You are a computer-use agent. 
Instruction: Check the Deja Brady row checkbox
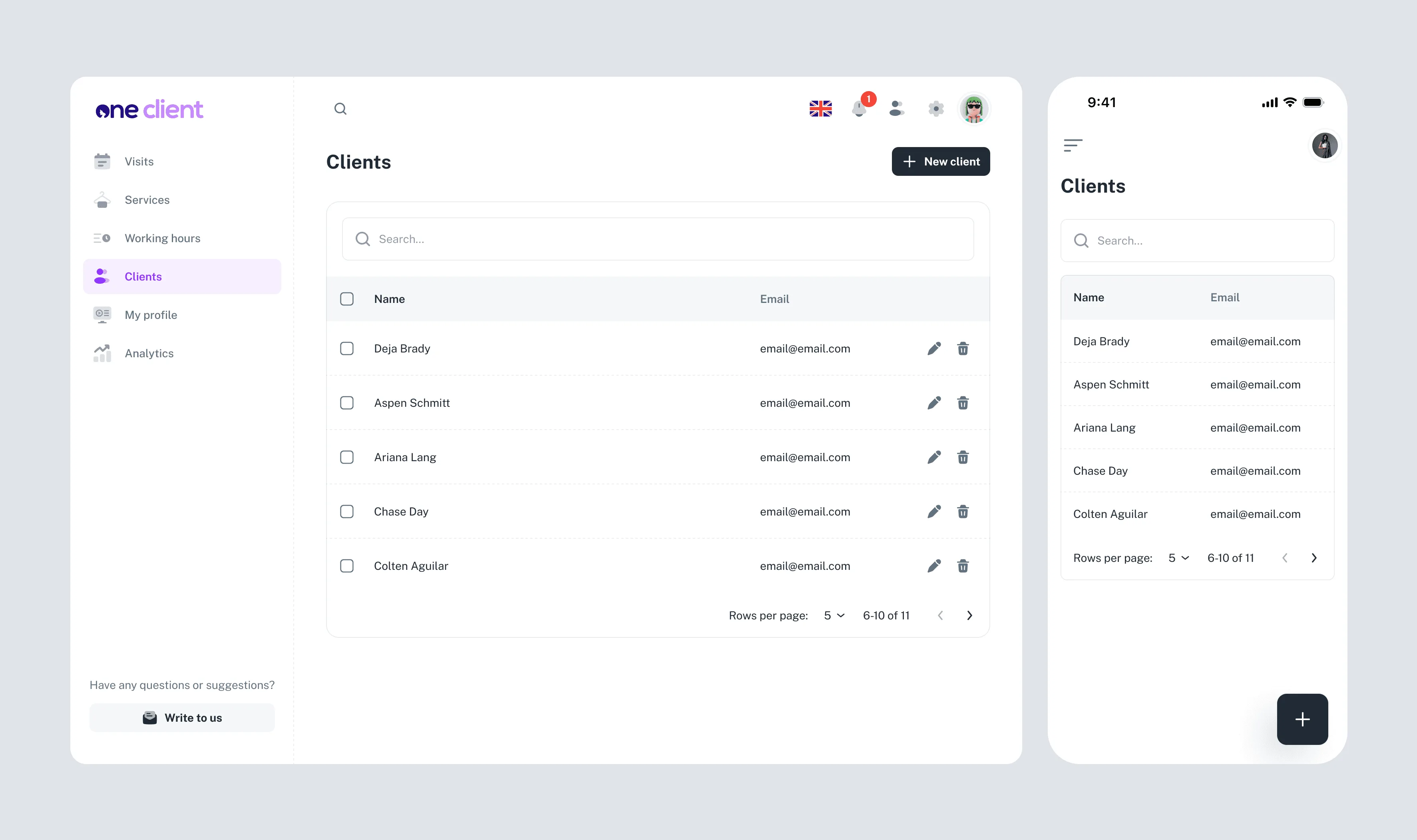[347, 348]
